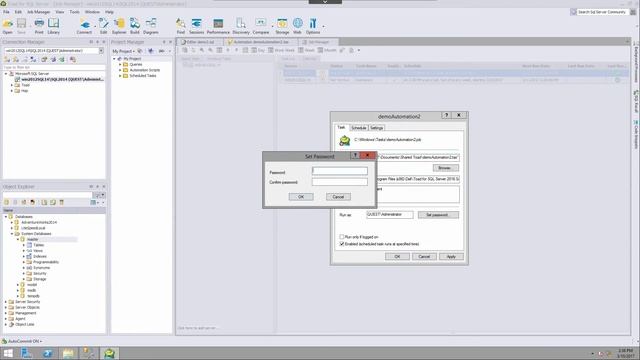Collapse the Databases tree node
The image size is (640, 360).
(x=6, y=217)
